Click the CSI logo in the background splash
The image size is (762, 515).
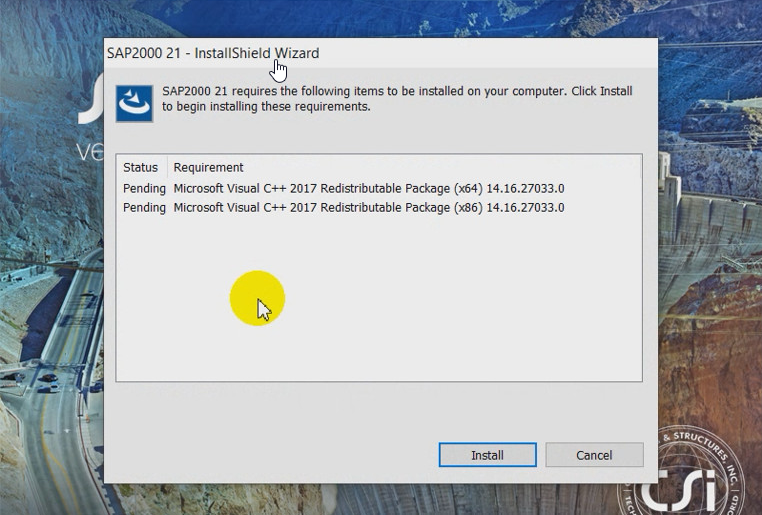(x=683, y=471)
